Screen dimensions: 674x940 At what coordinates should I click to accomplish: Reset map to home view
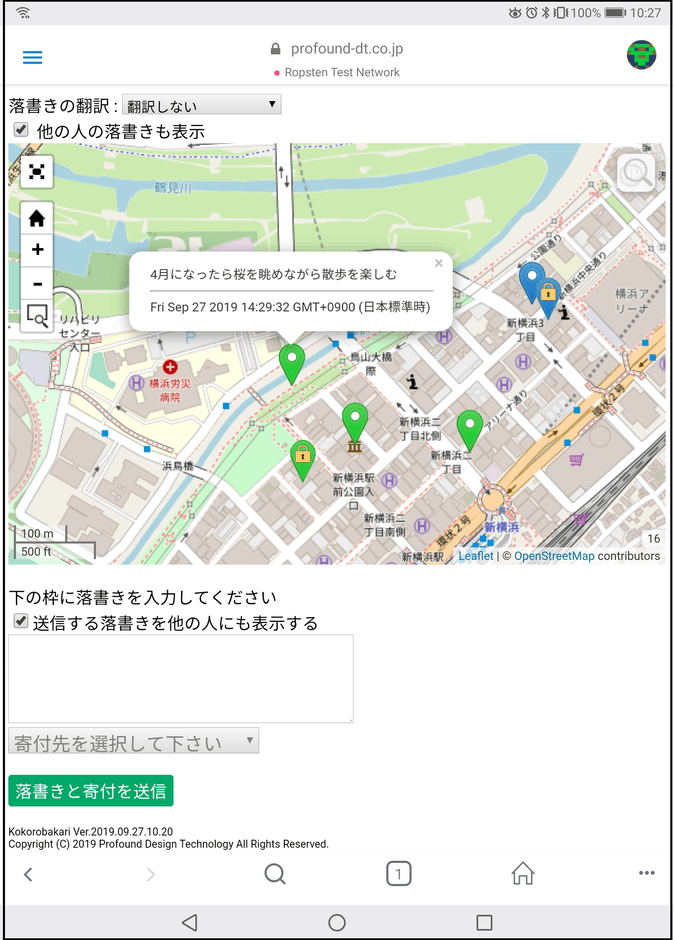point(37,218)
